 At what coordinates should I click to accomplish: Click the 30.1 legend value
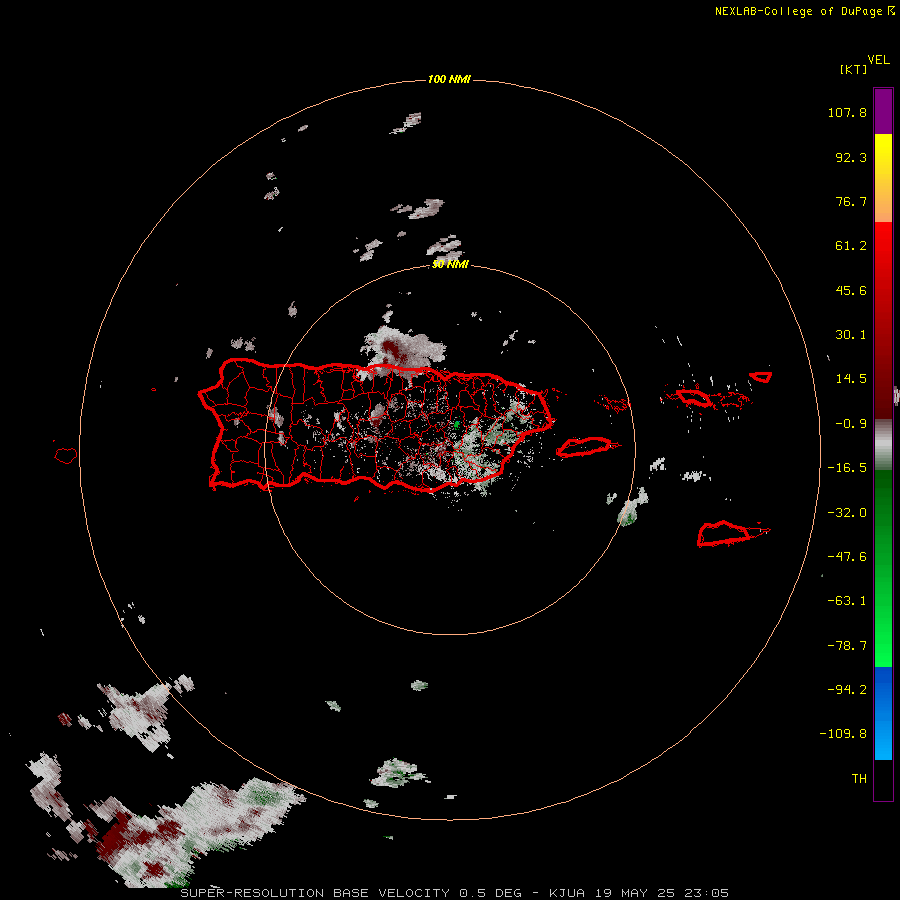[x=851, y=335]
